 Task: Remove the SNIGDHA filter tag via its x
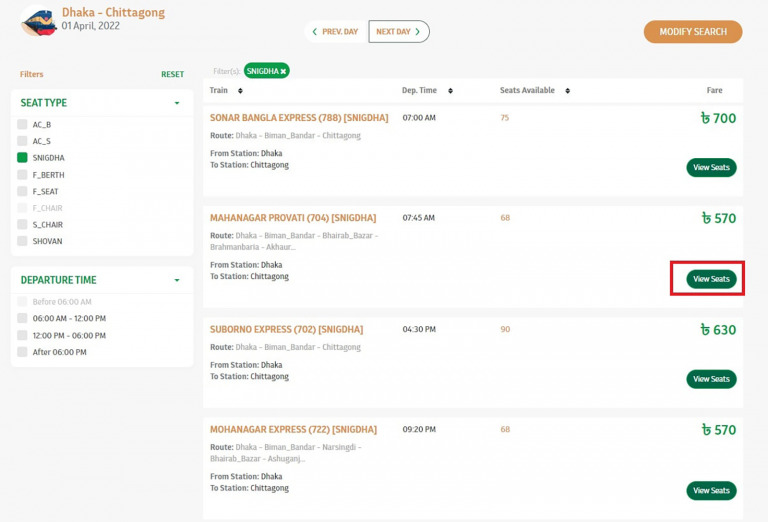[283, 71]
